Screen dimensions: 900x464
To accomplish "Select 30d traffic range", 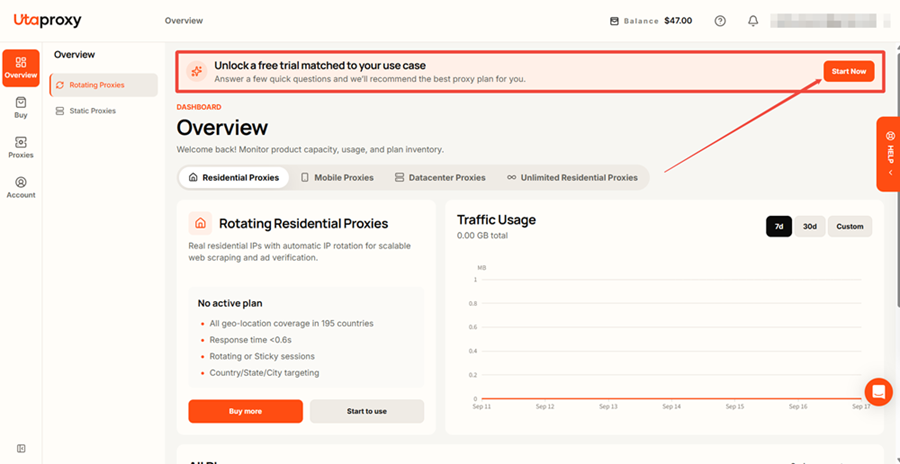I will coord(810,226).
